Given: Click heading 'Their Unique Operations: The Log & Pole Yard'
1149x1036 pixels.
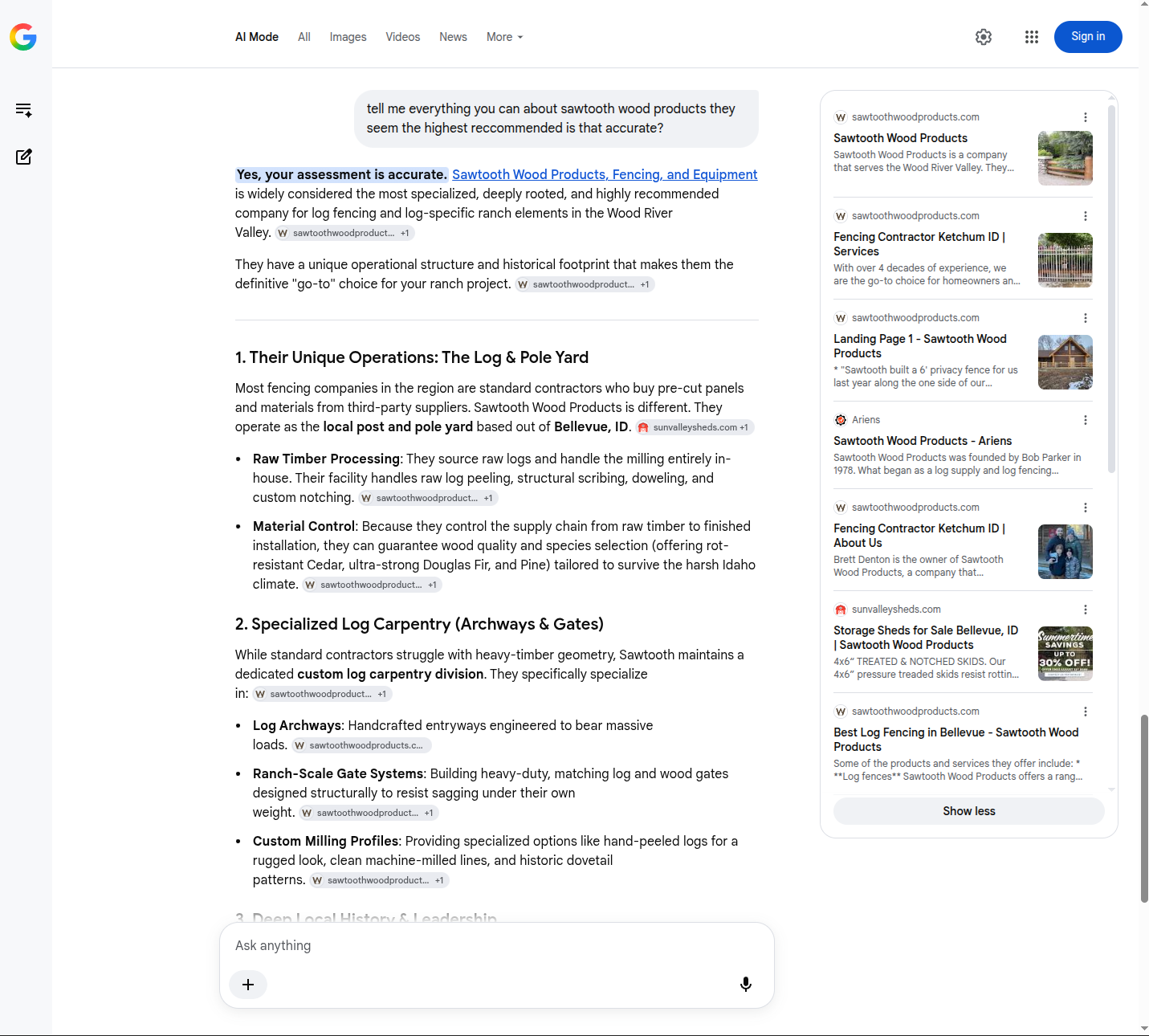Looking at the screenshot, I should point(412,357).
